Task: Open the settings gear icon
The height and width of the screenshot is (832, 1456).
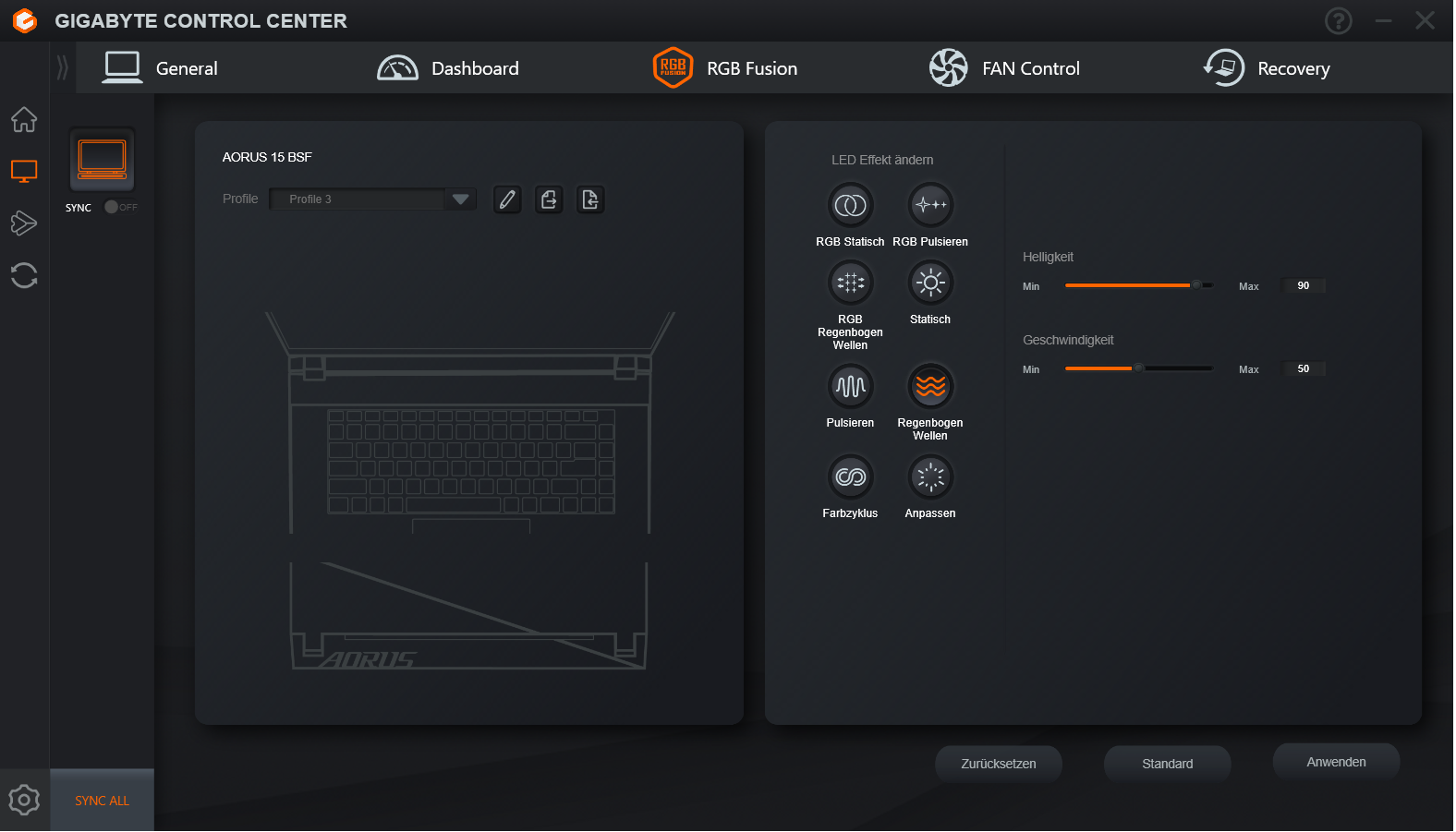Action: coord(24,800)
